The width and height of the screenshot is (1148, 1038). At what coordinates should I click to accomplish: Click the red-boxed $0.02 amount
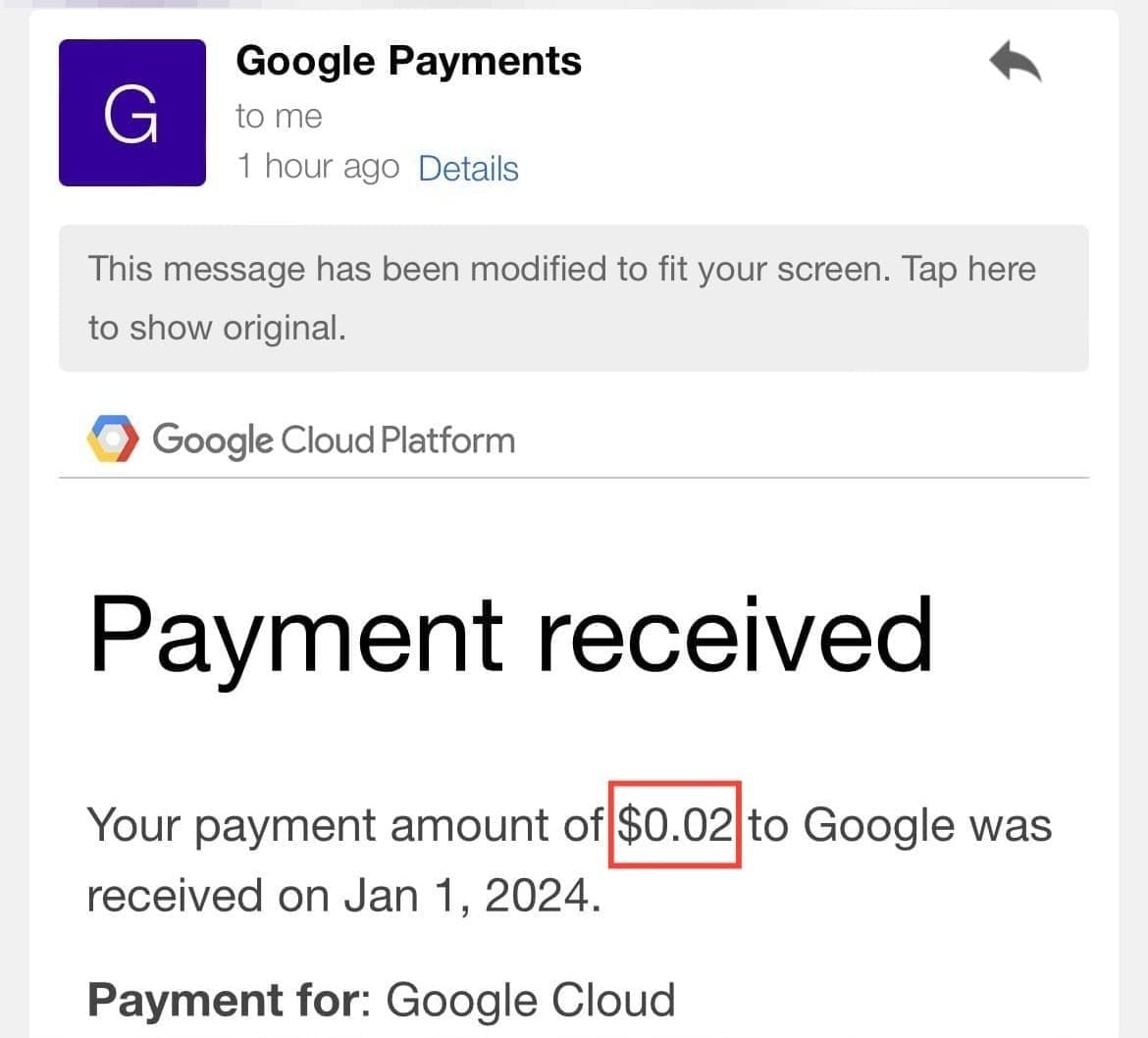(675, 825)
